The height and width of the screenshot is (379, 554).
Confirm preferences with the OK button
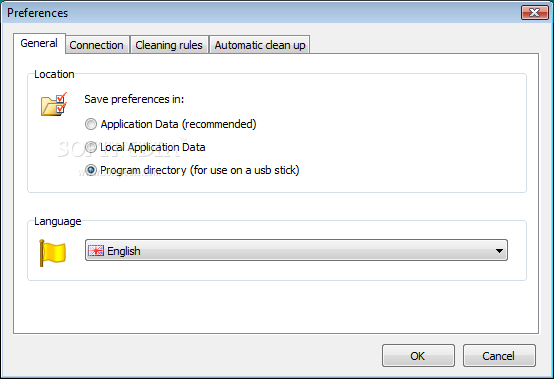click(418, 355)
